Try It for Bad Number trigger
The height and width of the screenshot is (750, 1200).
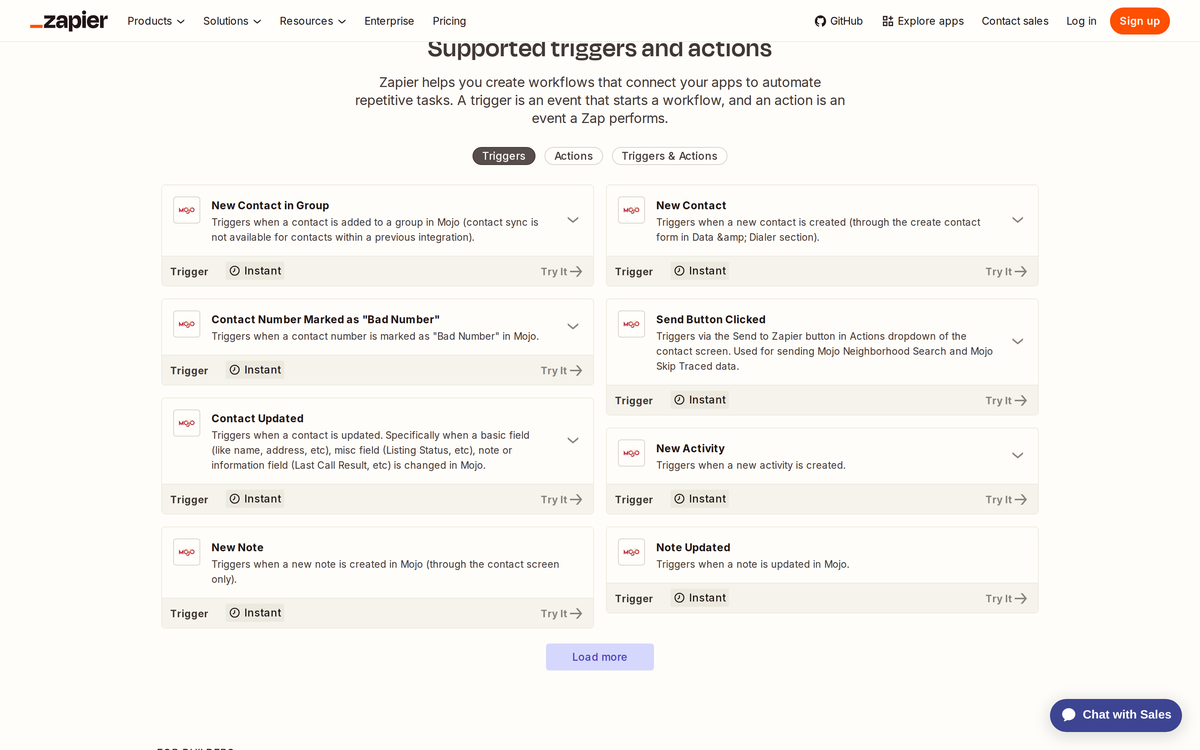click(x=561, y=371)
